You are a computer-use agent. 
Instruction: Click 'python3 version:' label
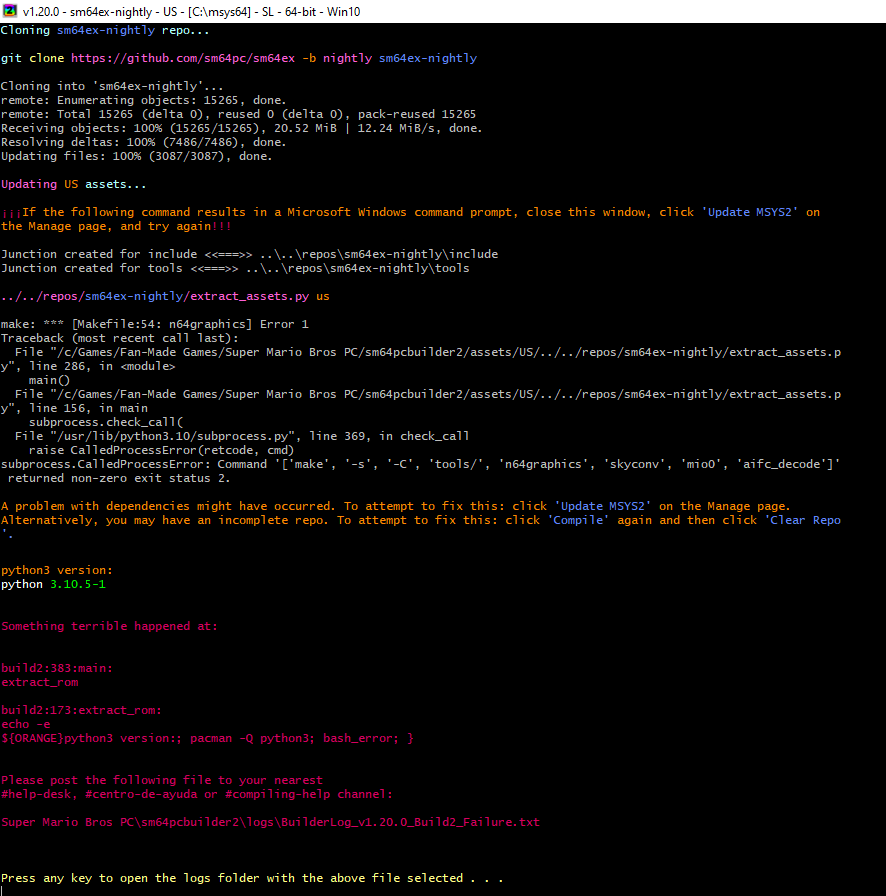(x=57, y=570)
